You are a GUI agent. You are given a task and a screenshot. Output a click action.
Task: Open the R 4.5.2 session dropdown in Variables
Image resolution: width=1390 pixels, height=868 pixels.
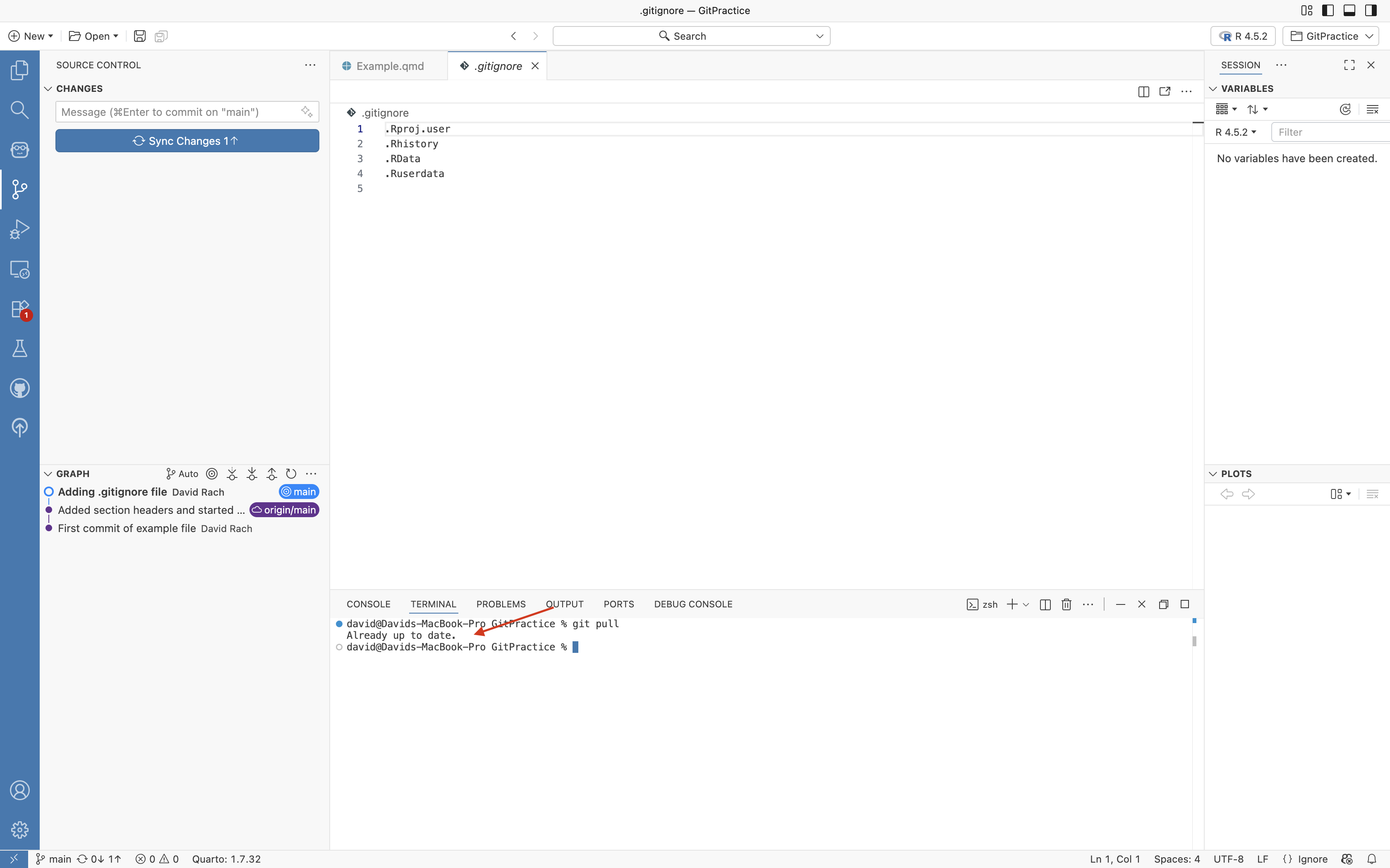click(1235, 132)
